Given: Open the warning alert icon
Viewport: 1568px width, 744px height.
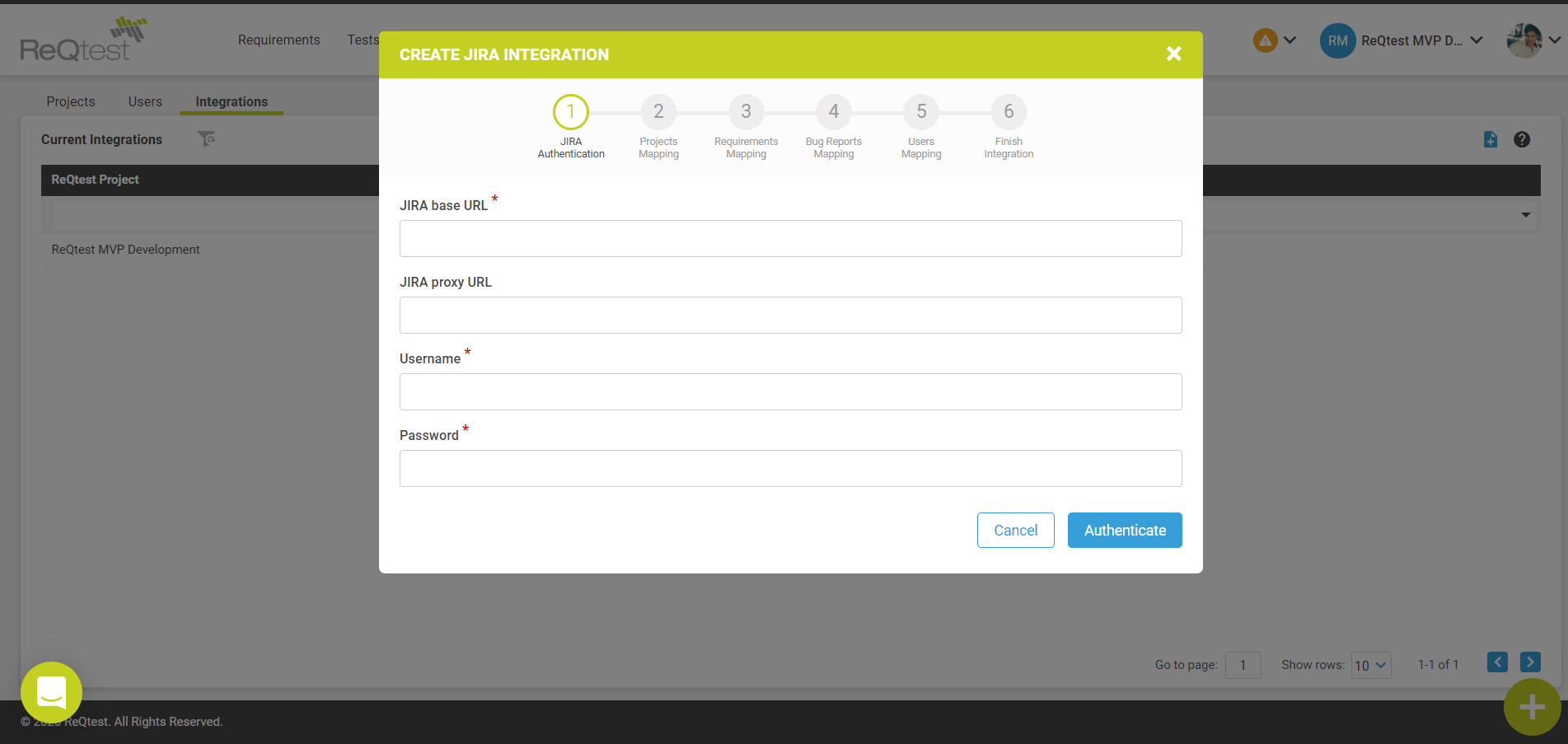Looking at the screenshot, I should tap(1265, 40).
